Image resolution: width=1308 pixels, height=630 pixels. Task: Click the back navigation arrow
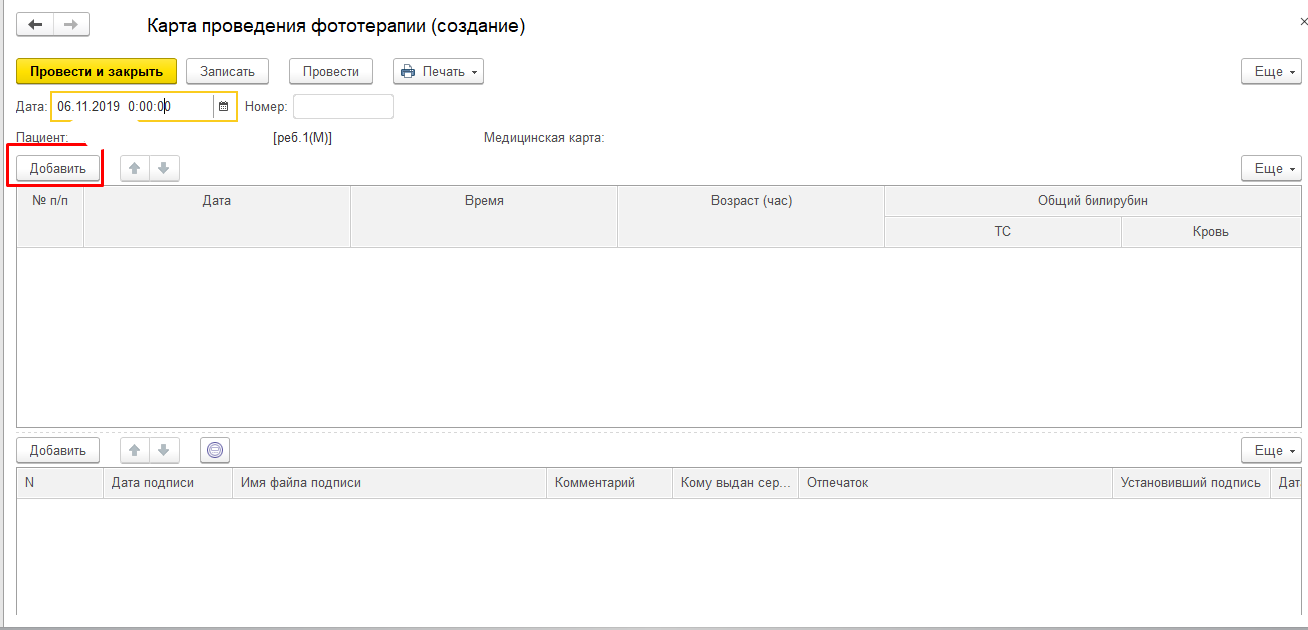(x=35, y=25)
